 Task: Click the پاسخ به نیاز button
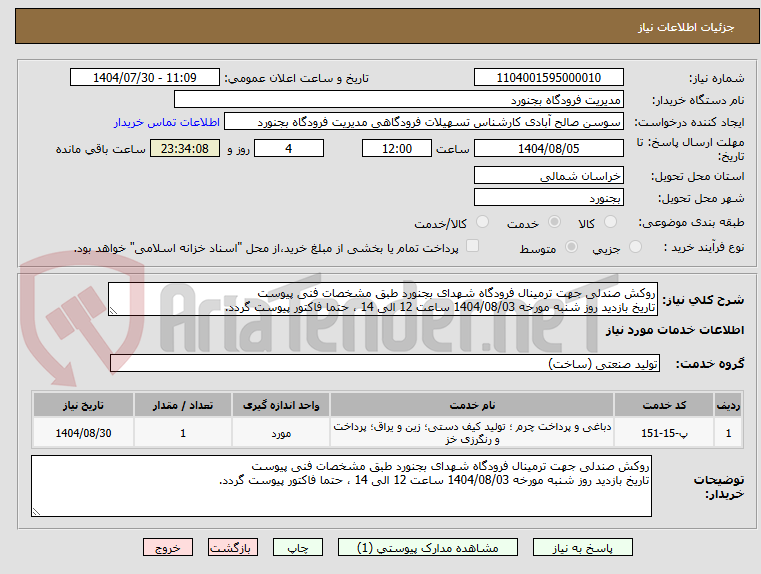coord(582,547)
